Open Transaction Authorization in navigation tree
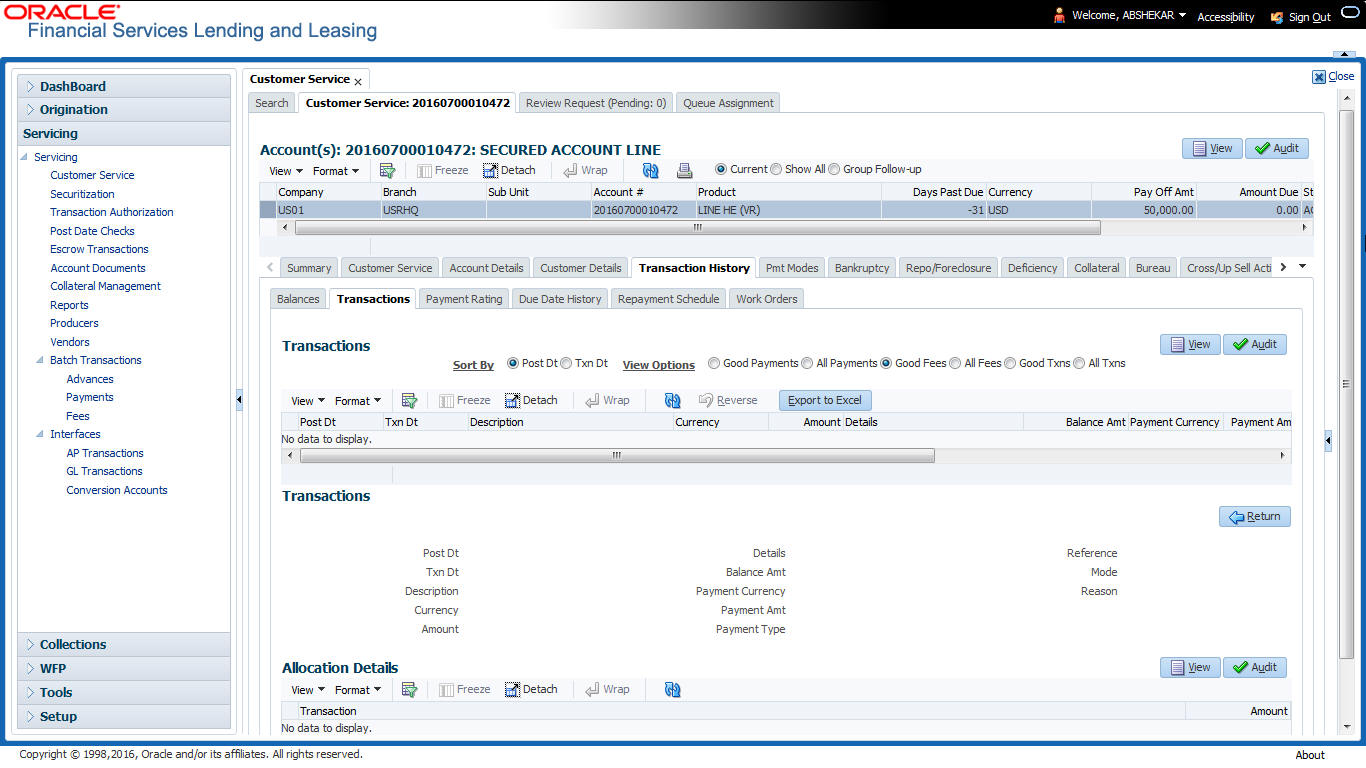This screenshot has width=1366, height=768. pos(112,212)
